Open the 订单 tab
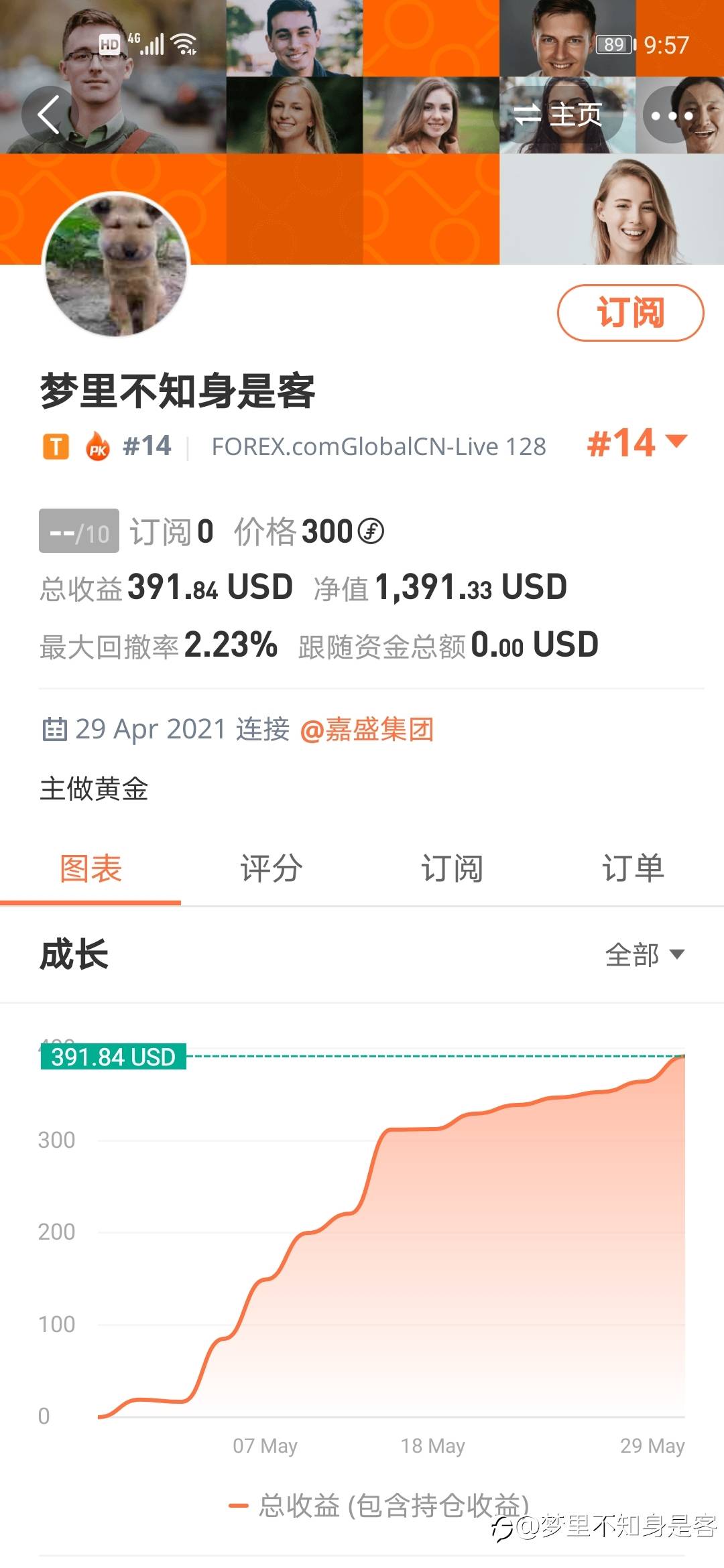This screenshot has height=1568, width=724. click(x=633, y=869)
